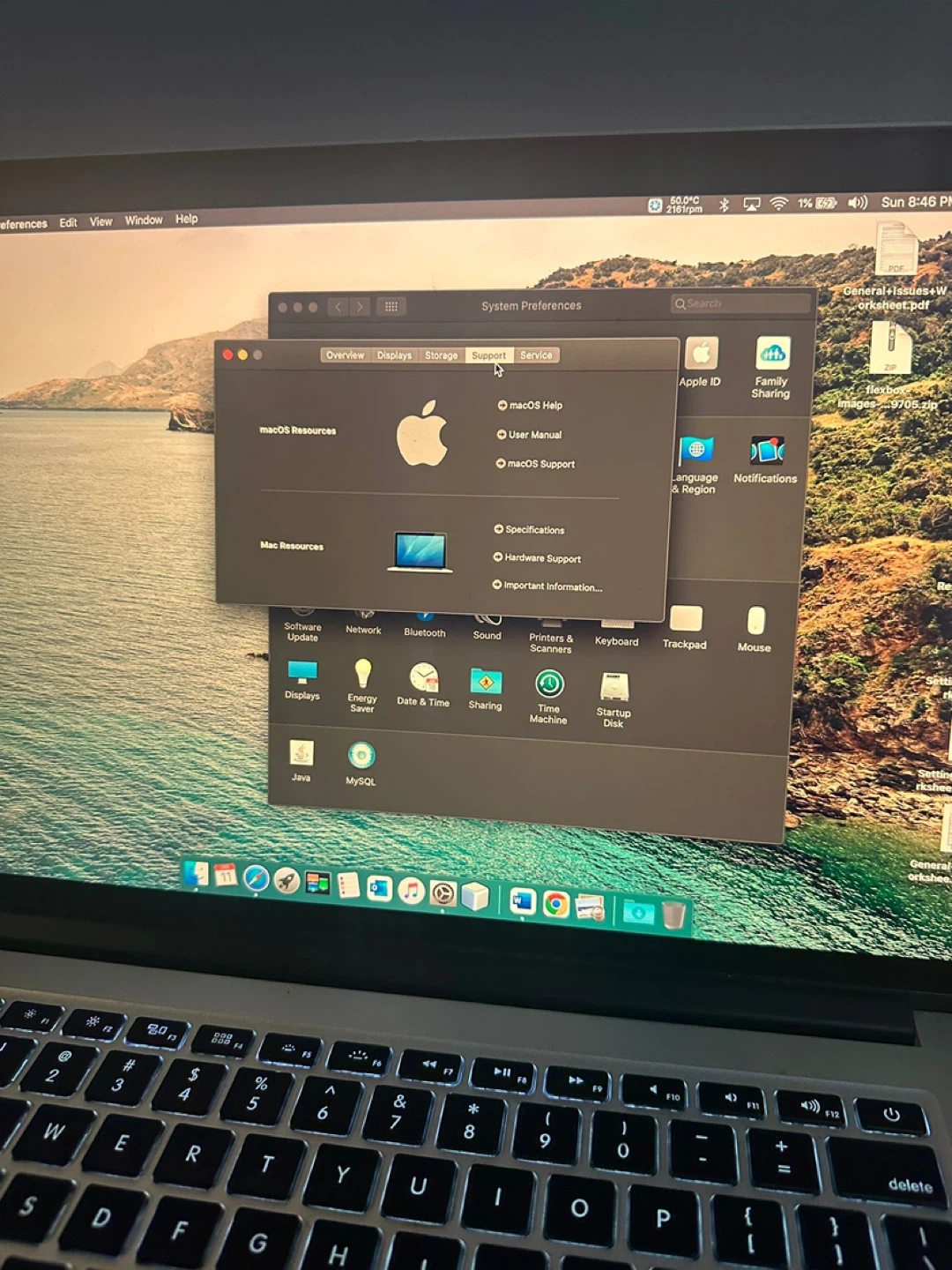Click the Hardware Support link
Viewport: 952px width, 1270px height.
point(542,558)
